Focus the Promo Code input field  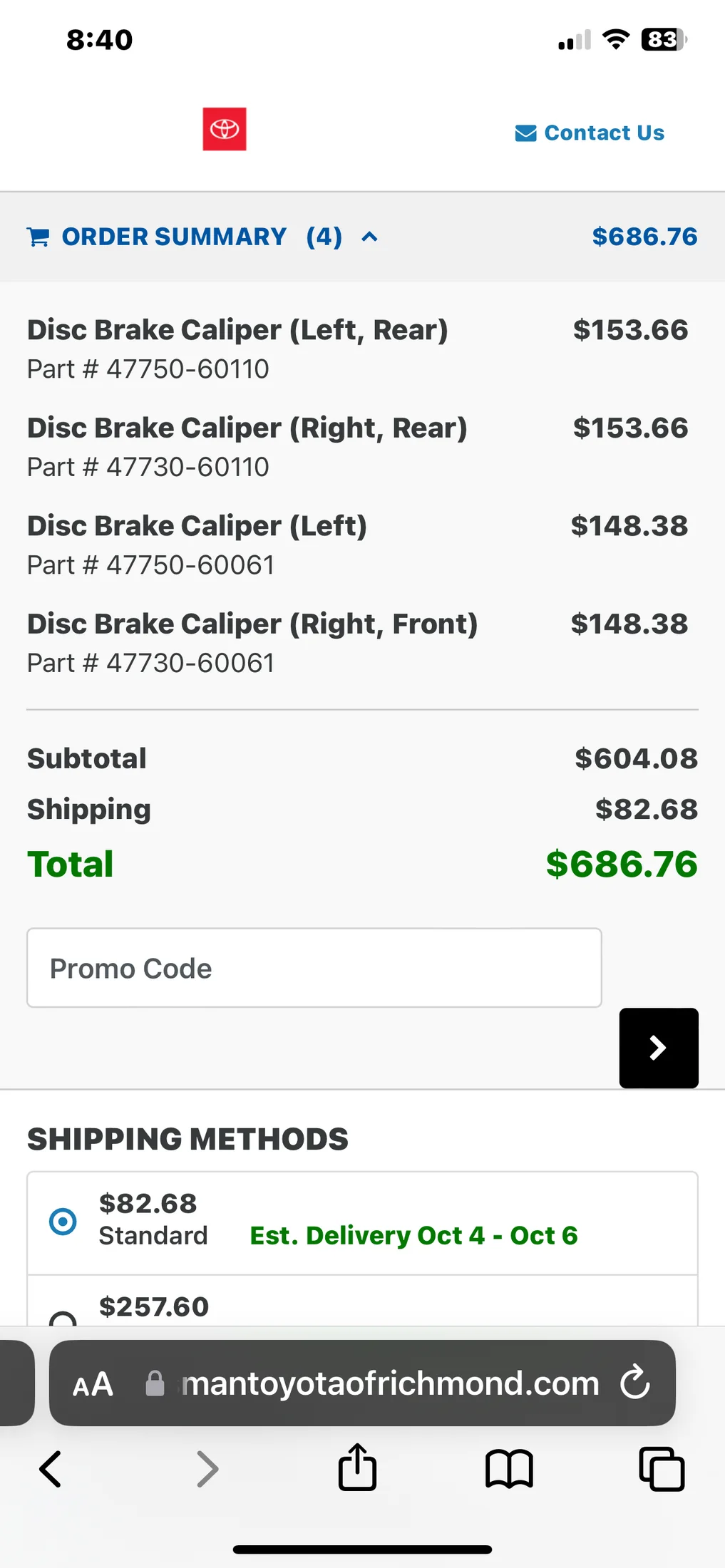coord(314,968)
